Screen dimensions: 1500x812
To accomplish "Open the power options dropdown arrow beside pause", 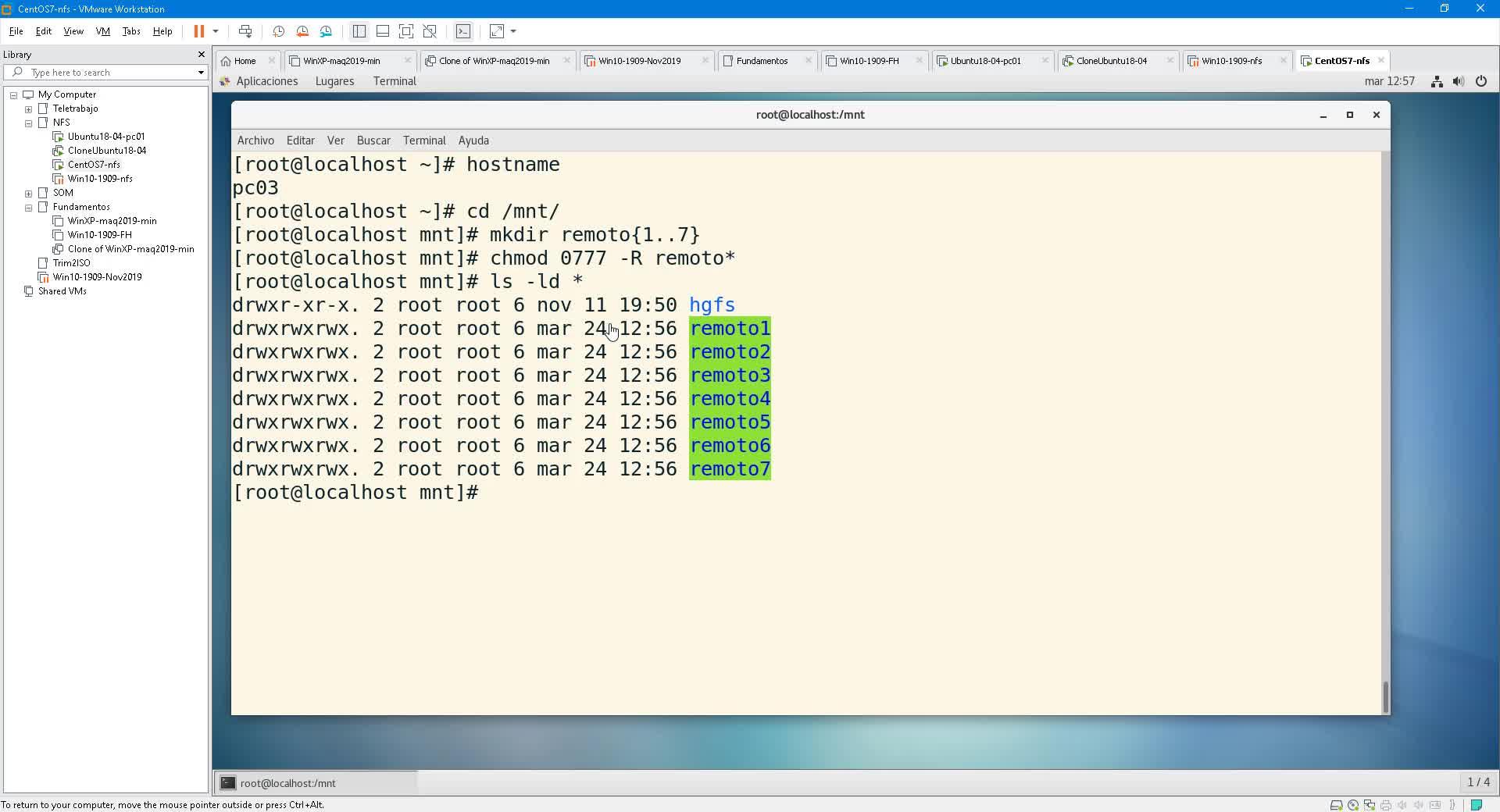I will (216, 31).
